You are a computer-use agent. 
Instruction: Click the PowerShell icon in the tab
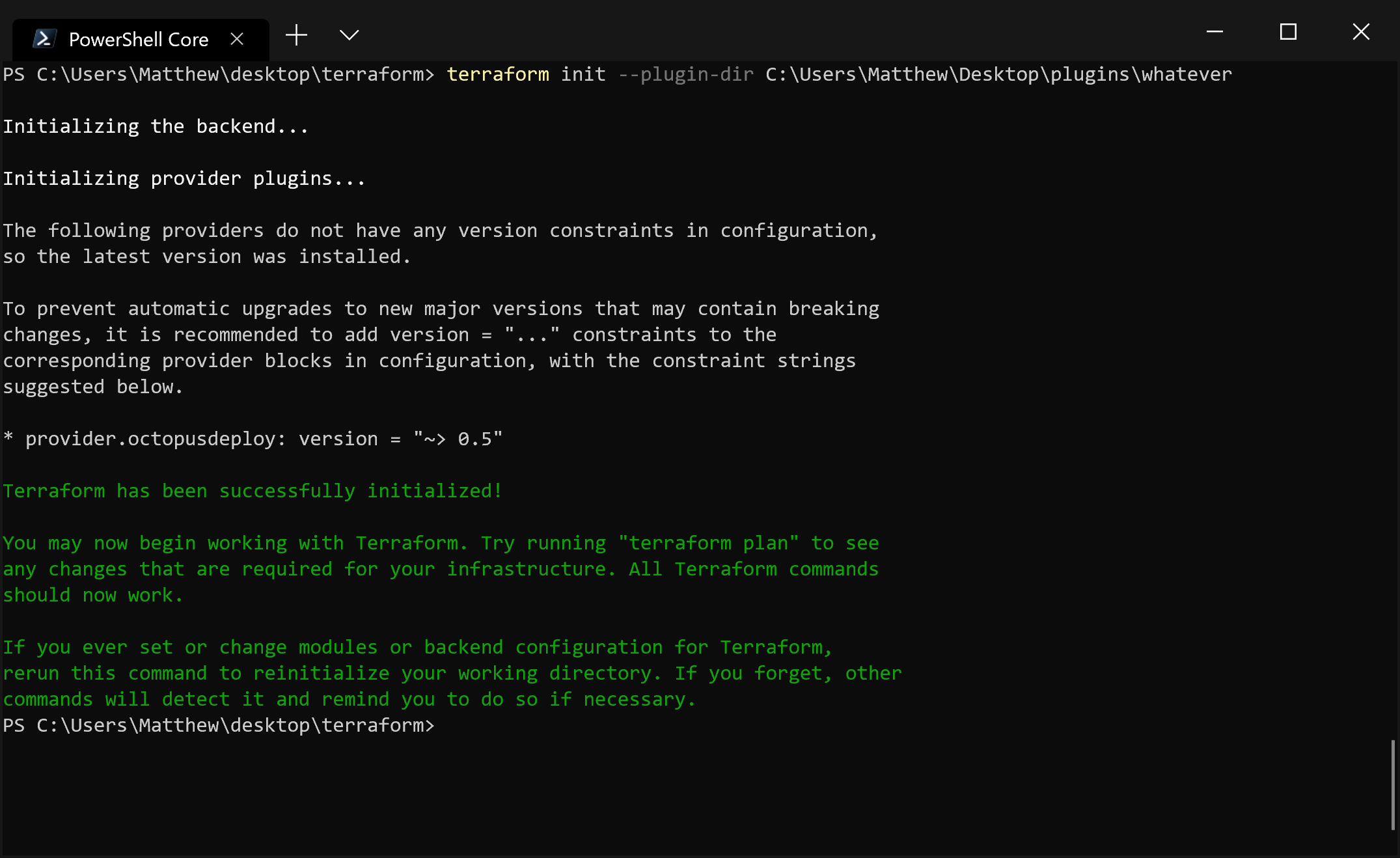point(44,39)
